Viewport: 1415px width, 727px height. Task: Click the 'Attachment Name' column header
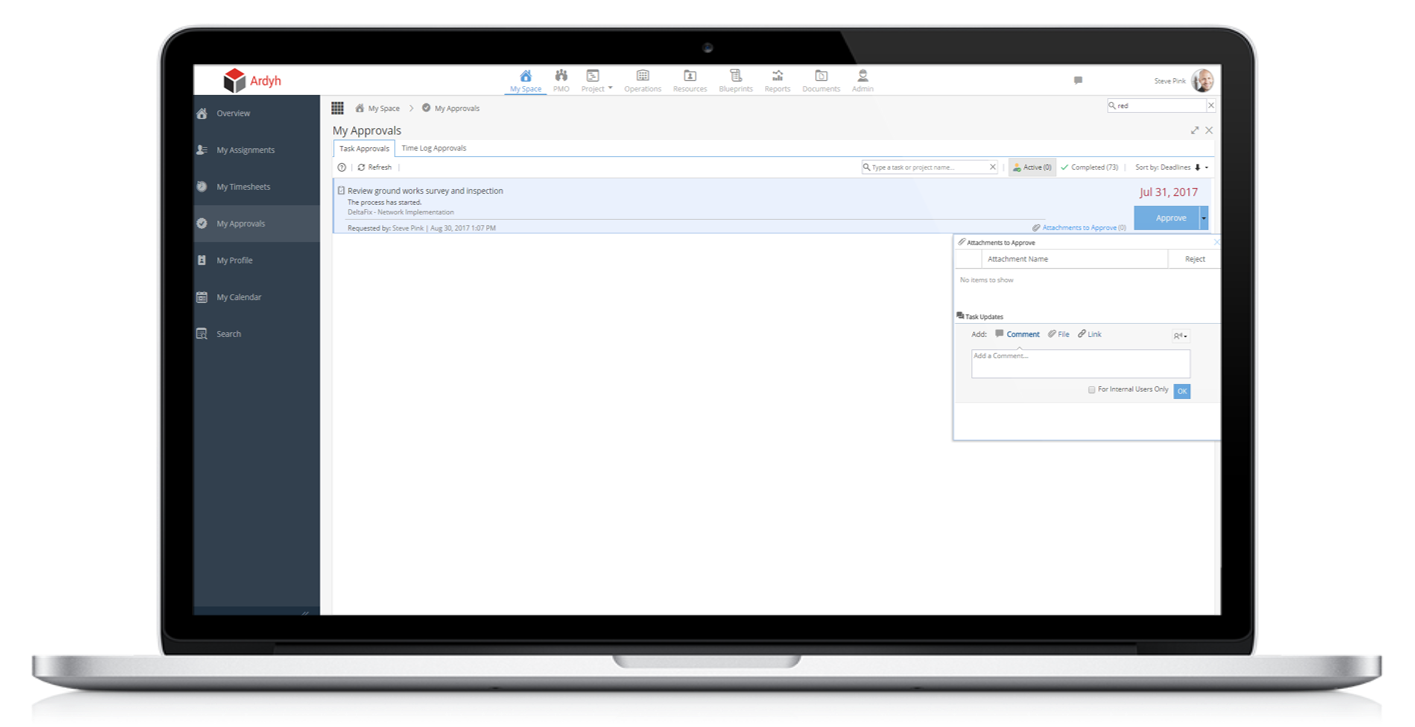pyautogui.click(x=1018, y=259)
